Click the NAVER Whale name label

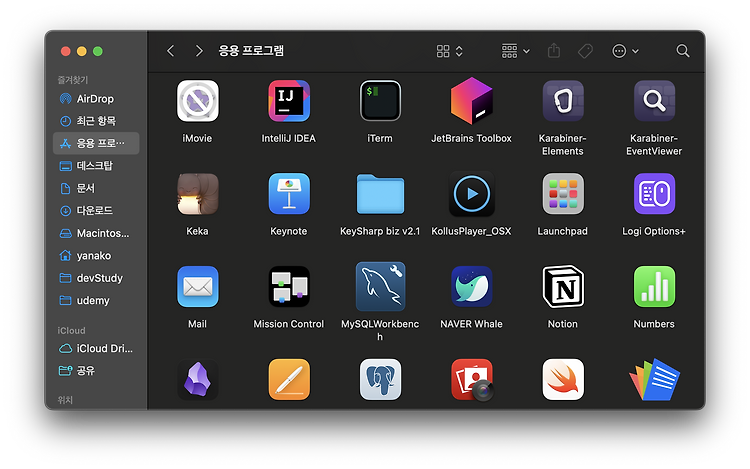[x=472, y=324]
